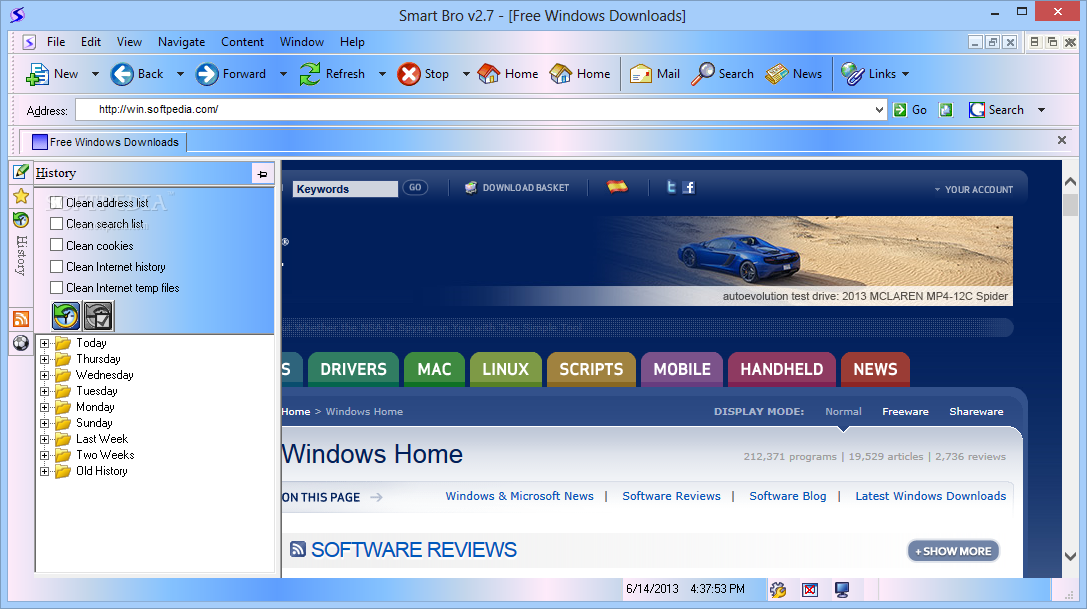
Task: Refresh the page with the green arrows icon
Action: pos(310,74)
